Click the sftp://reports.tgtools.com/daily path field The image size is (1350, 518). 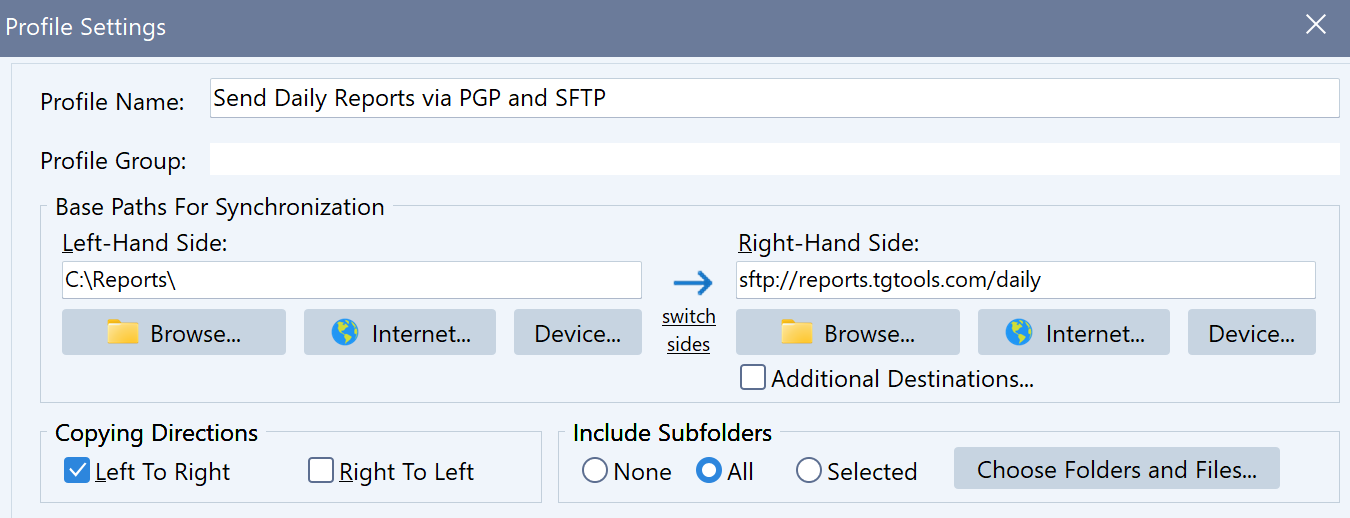pos(1025,281)
